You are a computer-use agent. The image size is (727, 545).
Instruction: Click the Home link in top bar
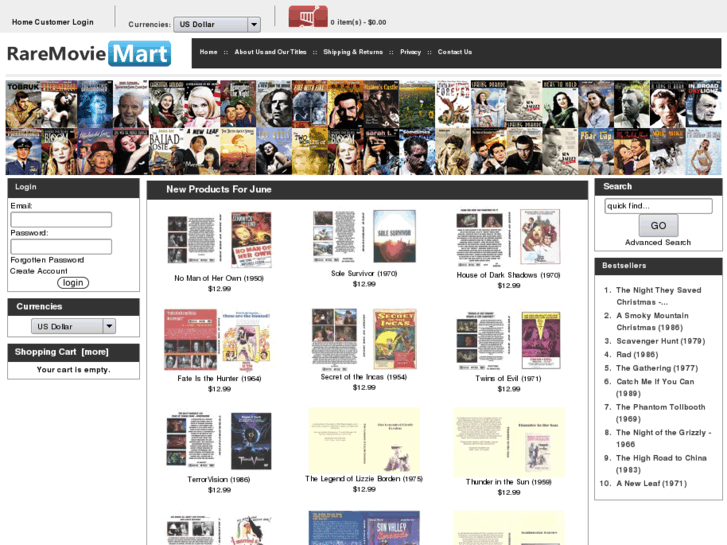tap(22, 22)
